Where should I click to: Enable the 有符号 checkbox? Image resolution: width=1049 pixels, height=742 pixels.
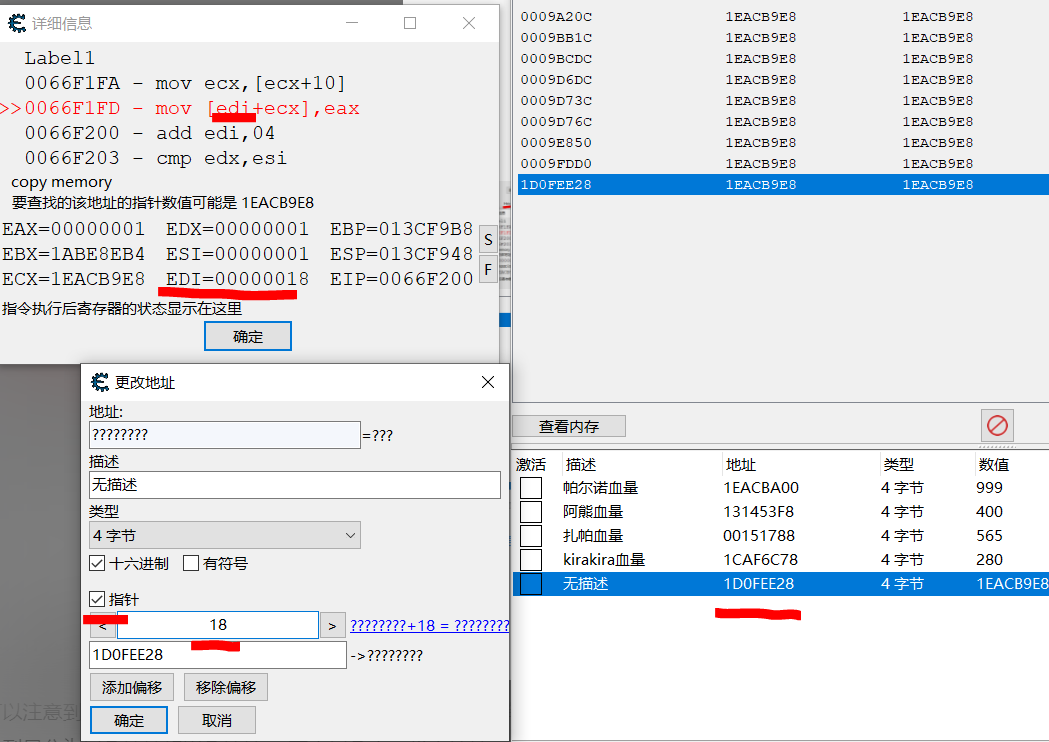191,563
